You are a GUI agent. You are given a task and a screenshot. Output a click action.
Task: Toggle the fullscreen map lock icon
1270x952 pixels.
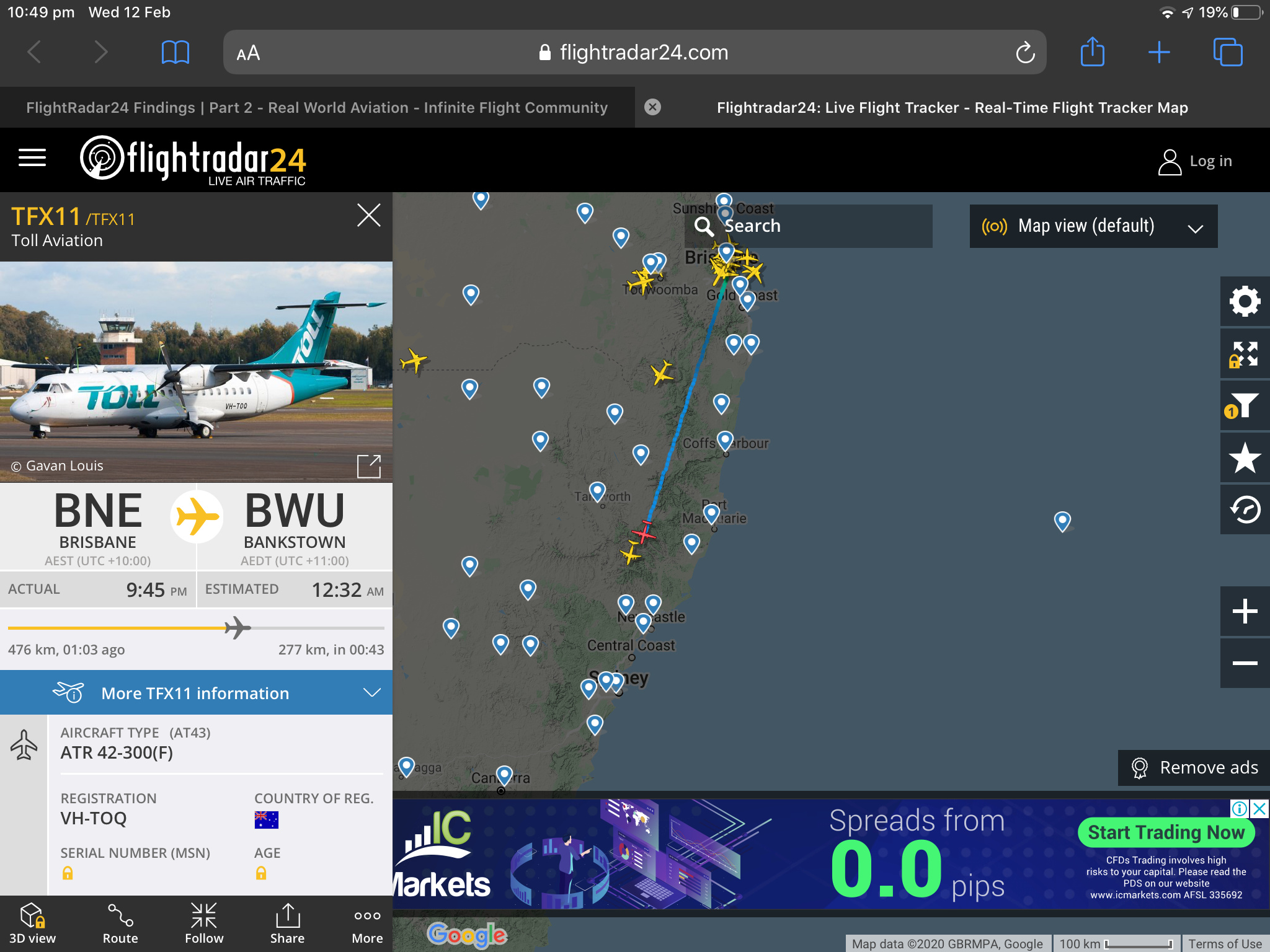(x=1245, y=354)
